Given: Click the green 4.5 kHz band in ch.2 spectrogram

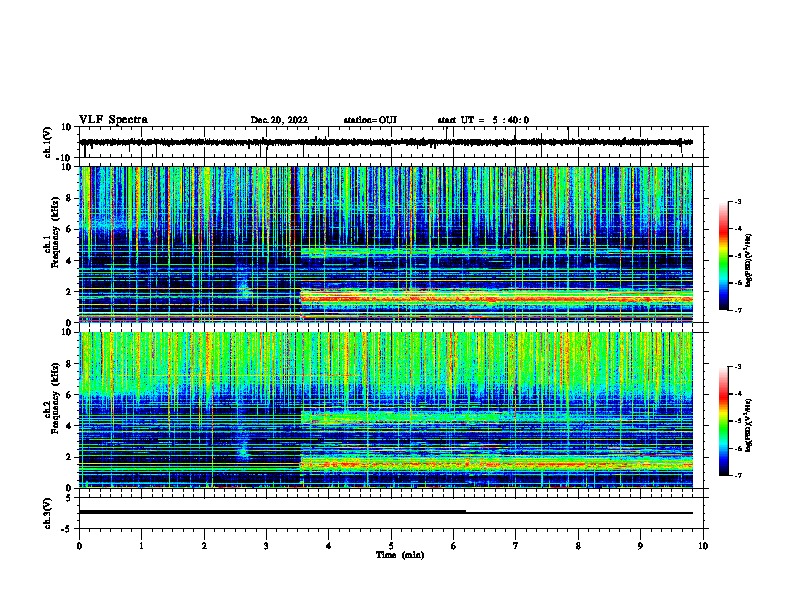Looking at the screenshot, I should click(x=404, y=418).
